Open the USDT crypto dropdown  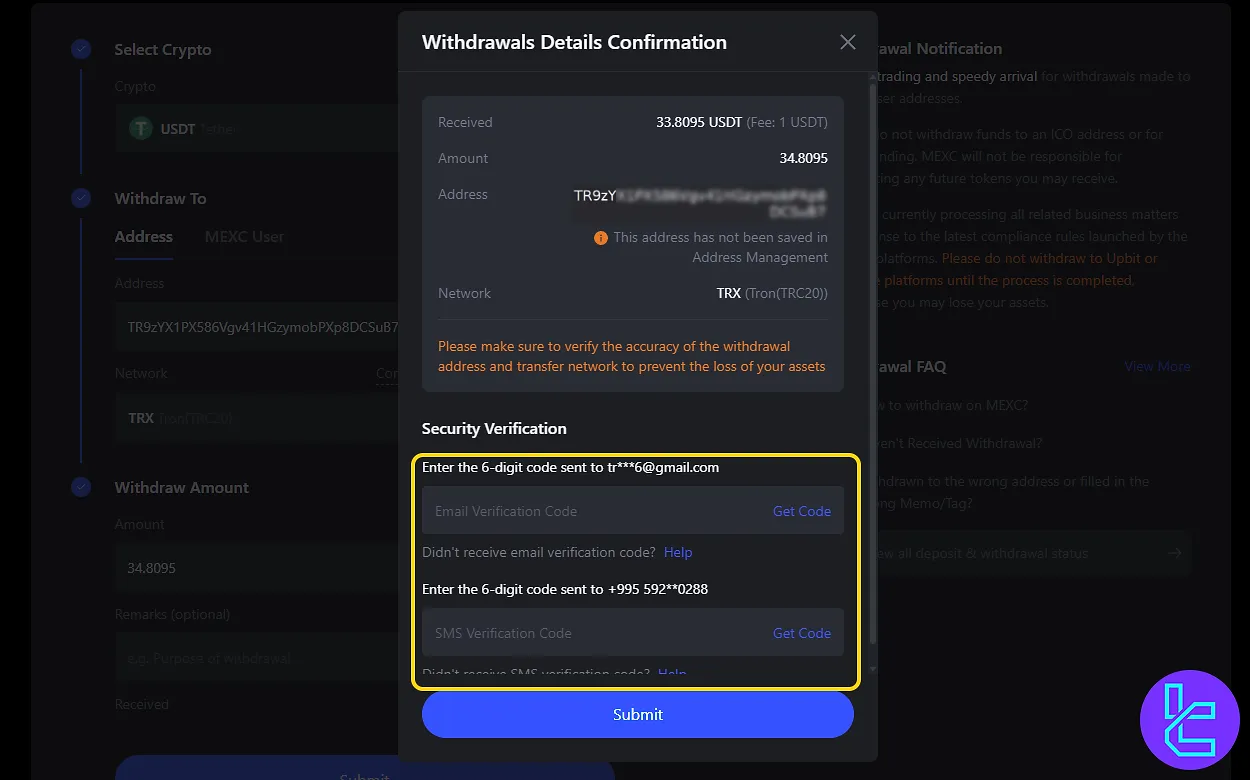coord(257,129)
